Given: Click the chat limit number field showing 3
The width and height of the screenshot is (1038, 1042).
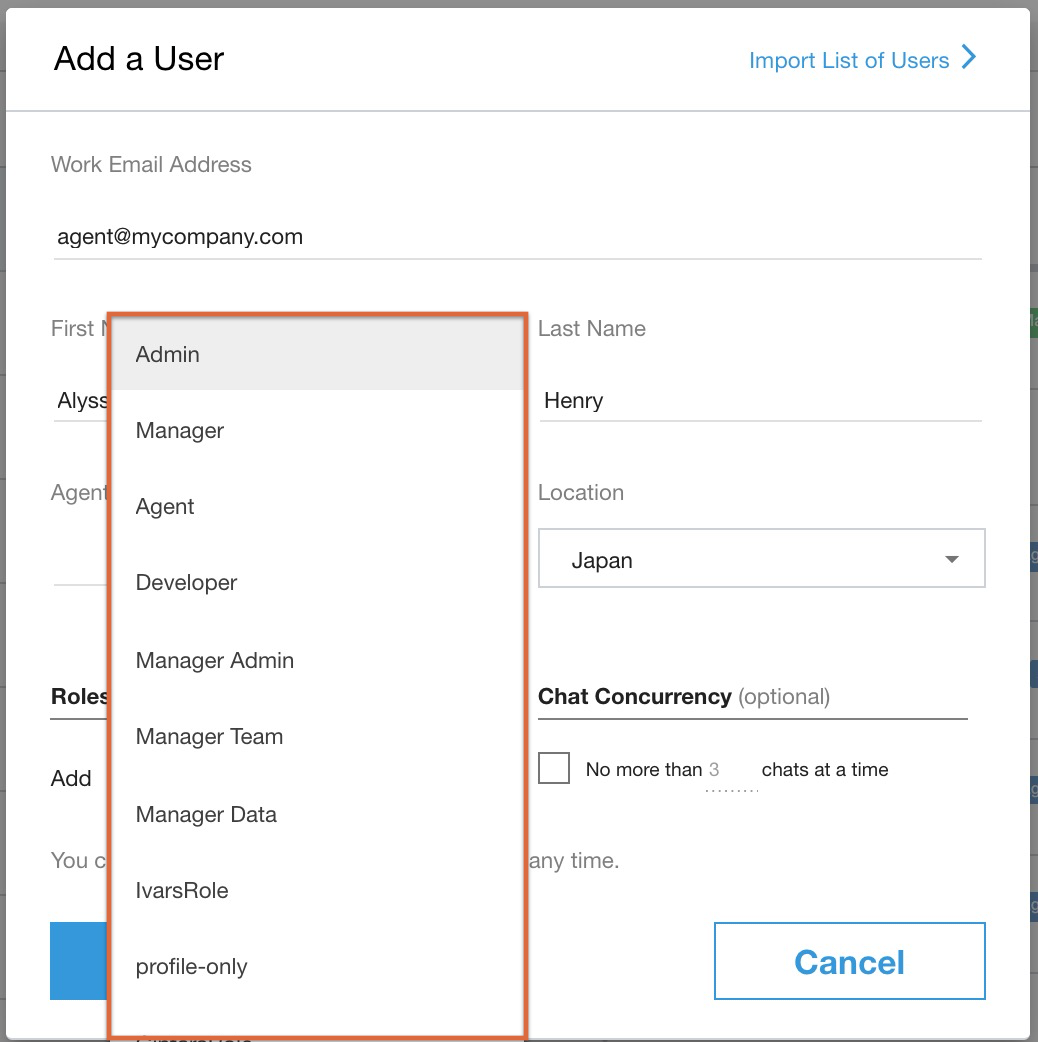Looking at the screenshot, I should (731, 769).
